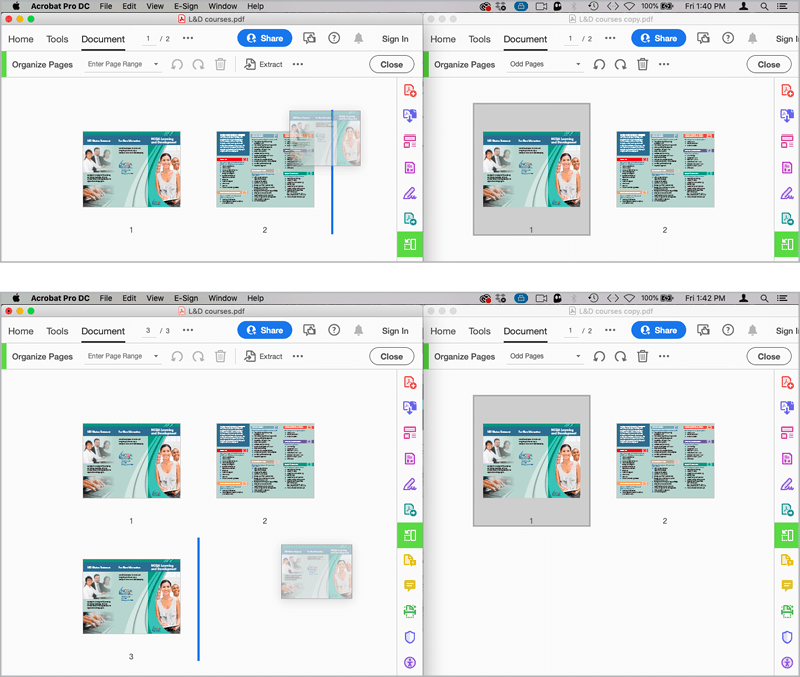This screenshot has height=677, width=800.
Task: Open Create PDF tool in upper L&D courses.pdf sidebar
Action: (x=410, y=91)
